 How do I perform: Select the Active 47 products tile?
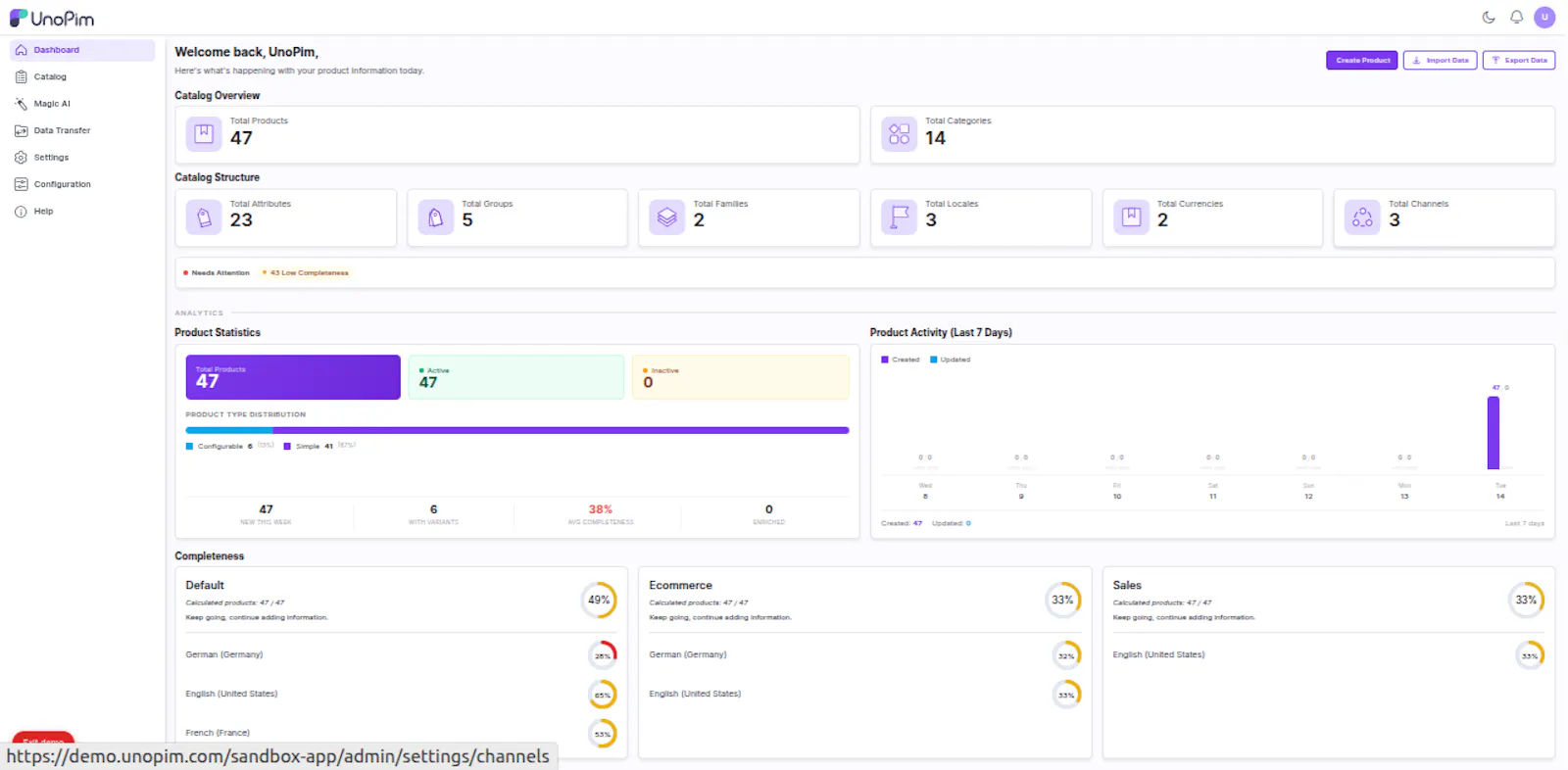[x=516, y=377]
